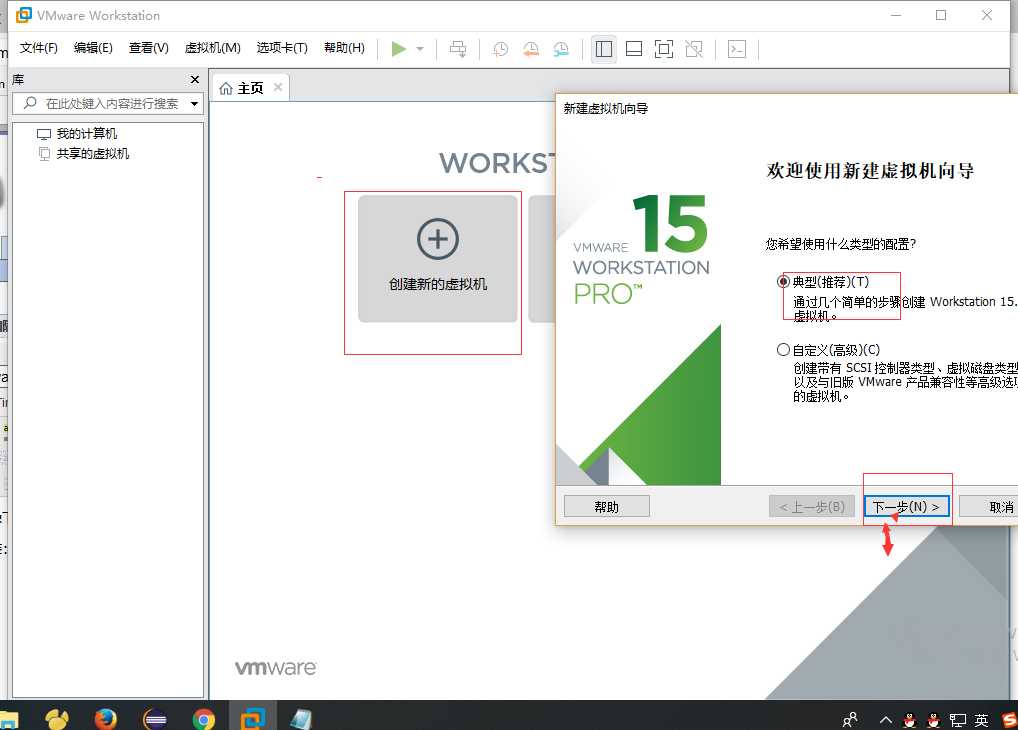Open the notebook app on the taskbar

pos(301,718)
